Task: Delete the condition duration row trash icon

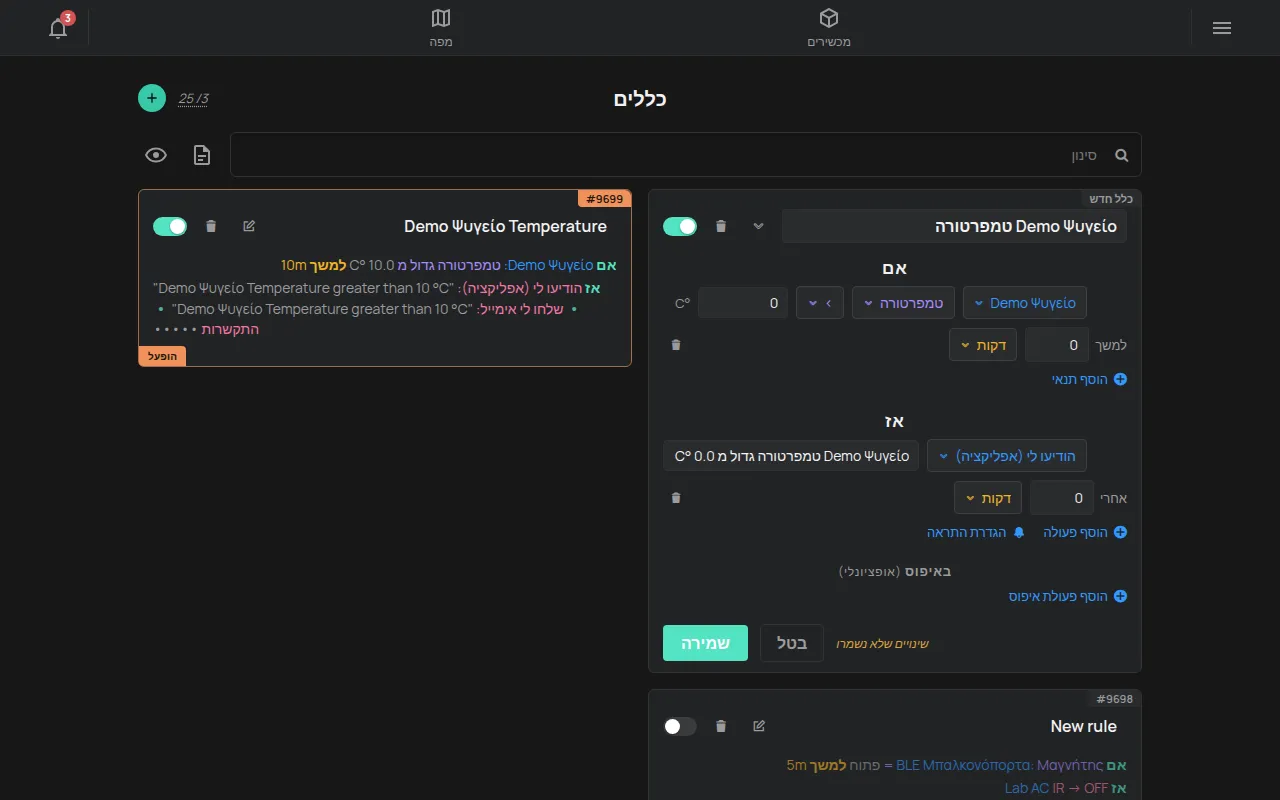Action: pyautogui.click(x=676, y=345)
